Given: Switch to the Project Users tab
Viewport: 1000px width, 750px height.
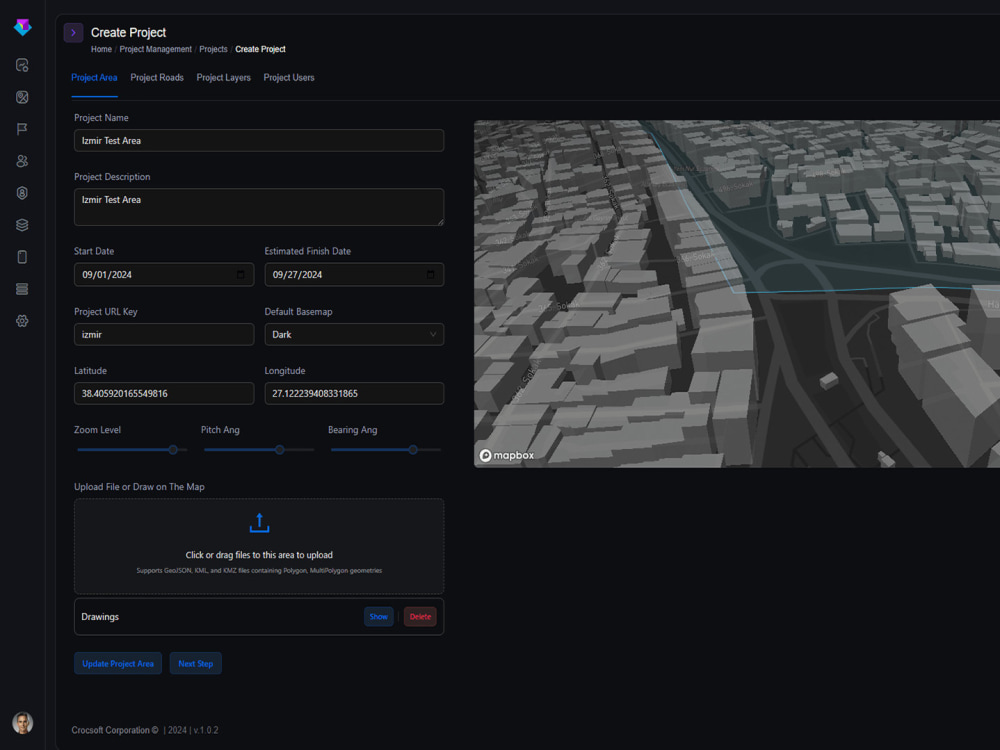Looking at the screenshot, I should (x=289, y=78).
